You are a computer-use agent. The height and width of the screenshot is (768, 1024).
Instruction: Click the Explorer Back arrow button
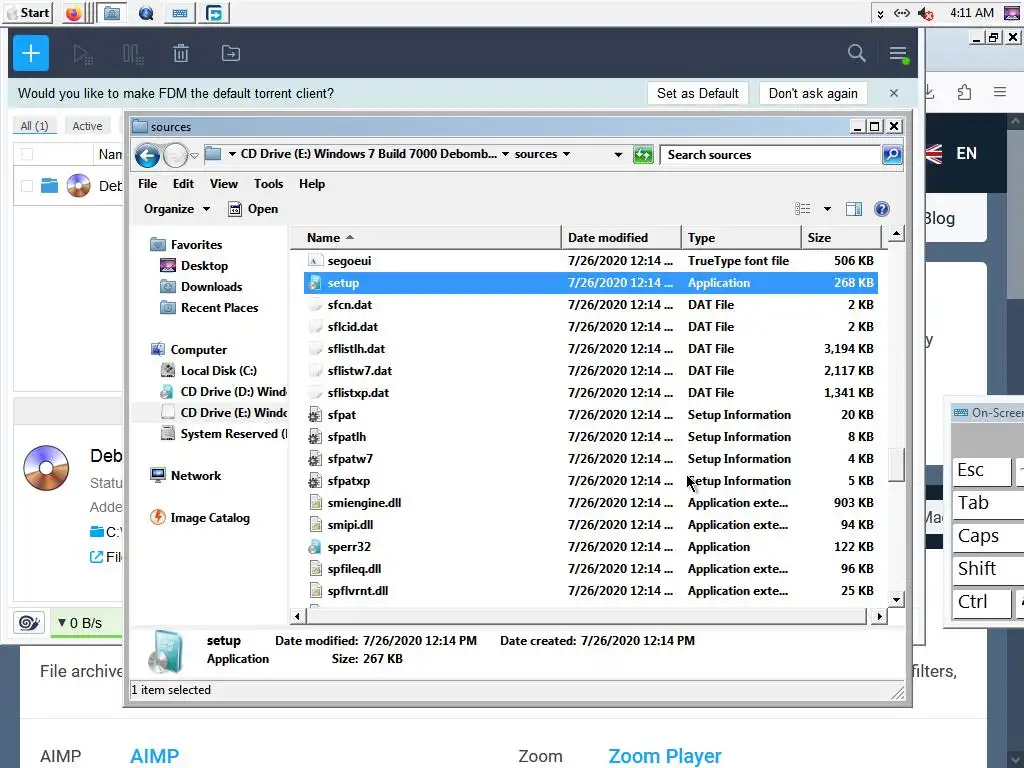click(148, 155)
